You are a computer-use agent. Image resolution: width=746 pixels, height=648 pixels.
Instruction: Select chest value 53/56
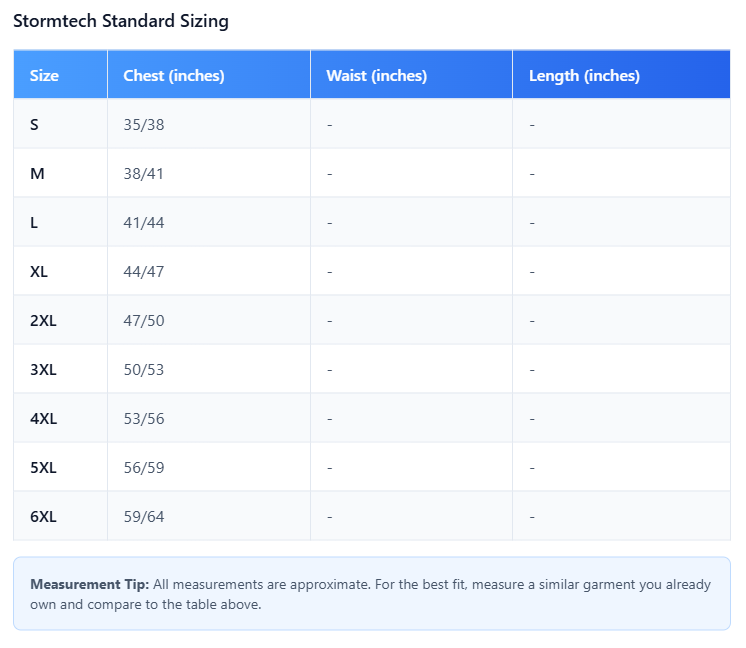(144, 419)
